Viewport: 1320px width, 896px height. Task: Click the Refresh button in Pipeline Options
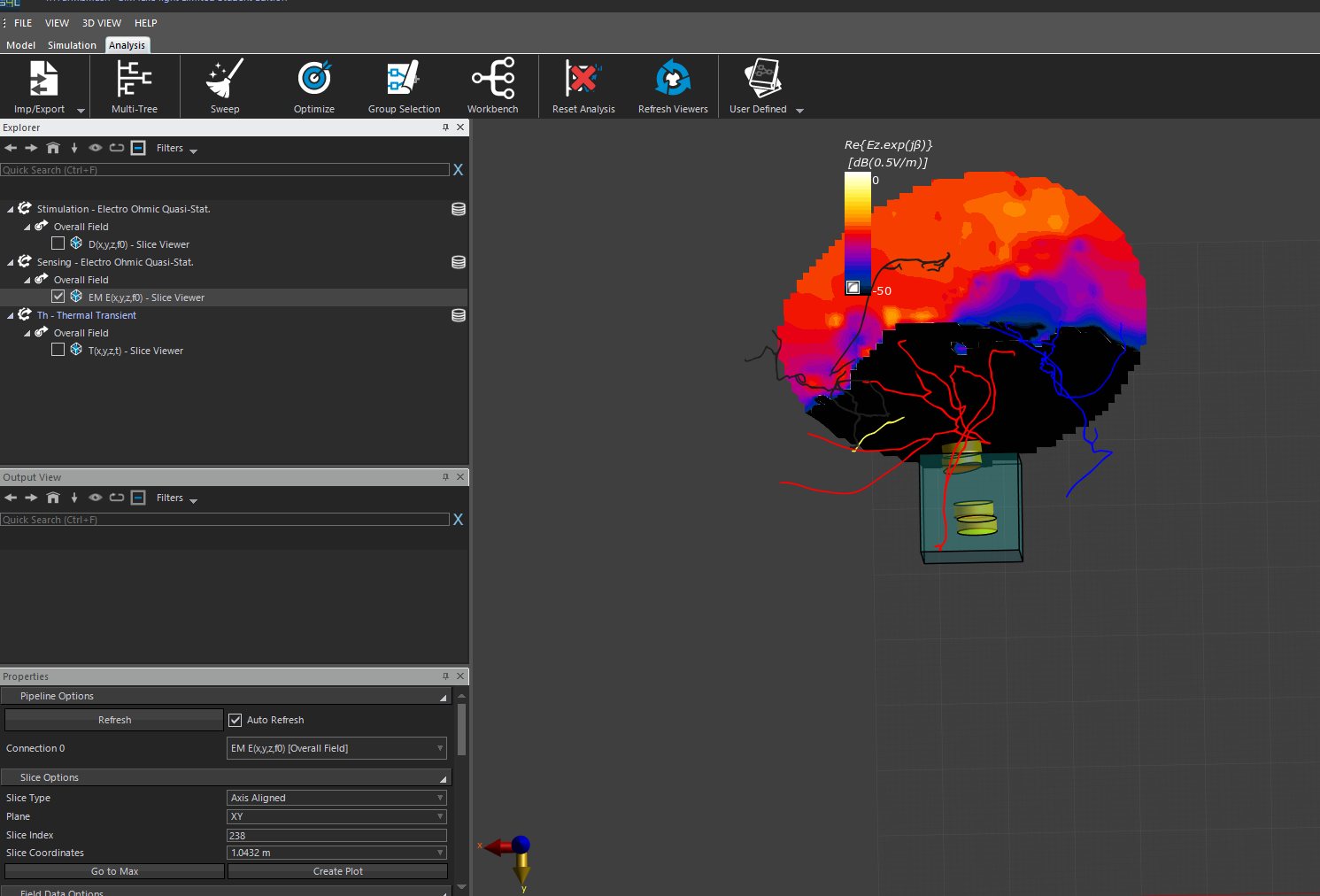coord(114,720)
